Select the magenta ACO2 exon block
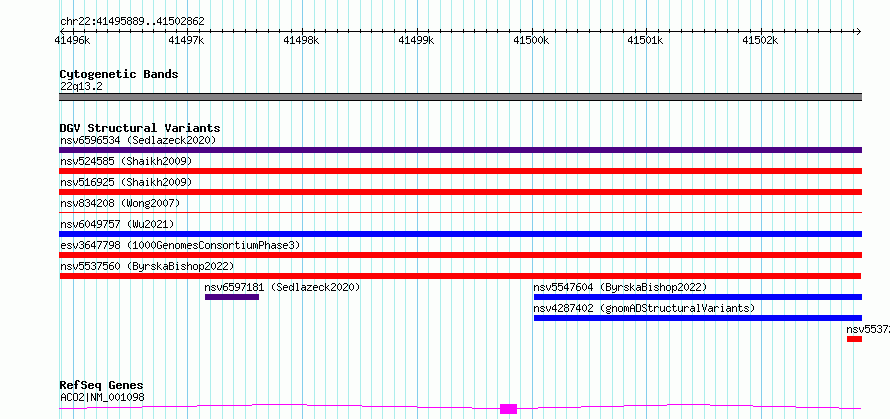This screenshot has height=419, width=890. click(x=509, y=409)
